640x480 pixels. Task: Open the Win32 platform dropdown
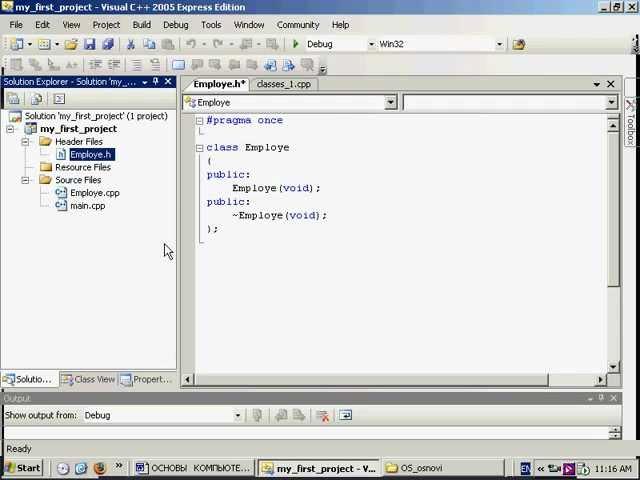(x=499, y=44)
